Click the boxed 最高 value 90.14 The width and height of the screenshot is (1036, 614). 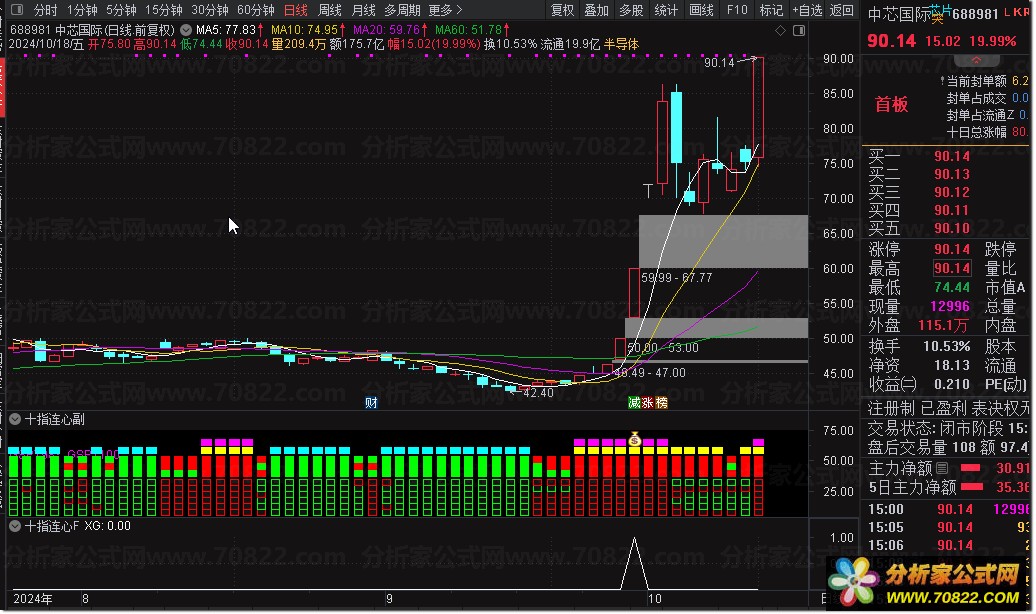[951, 268]
